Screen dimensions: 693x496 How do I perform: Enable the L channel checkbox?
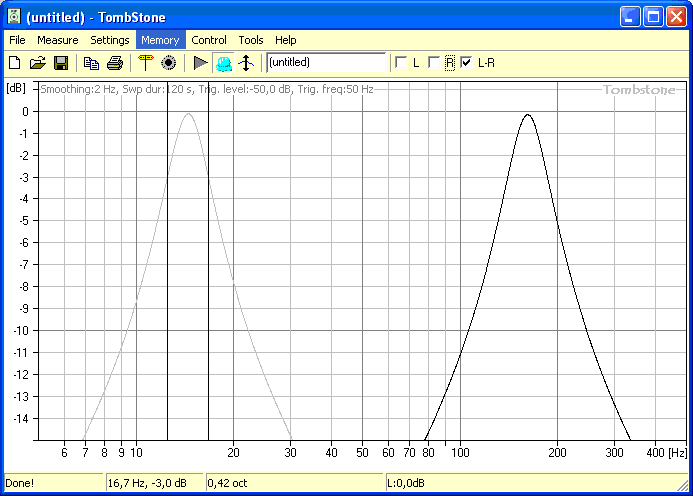coord(401,62)
